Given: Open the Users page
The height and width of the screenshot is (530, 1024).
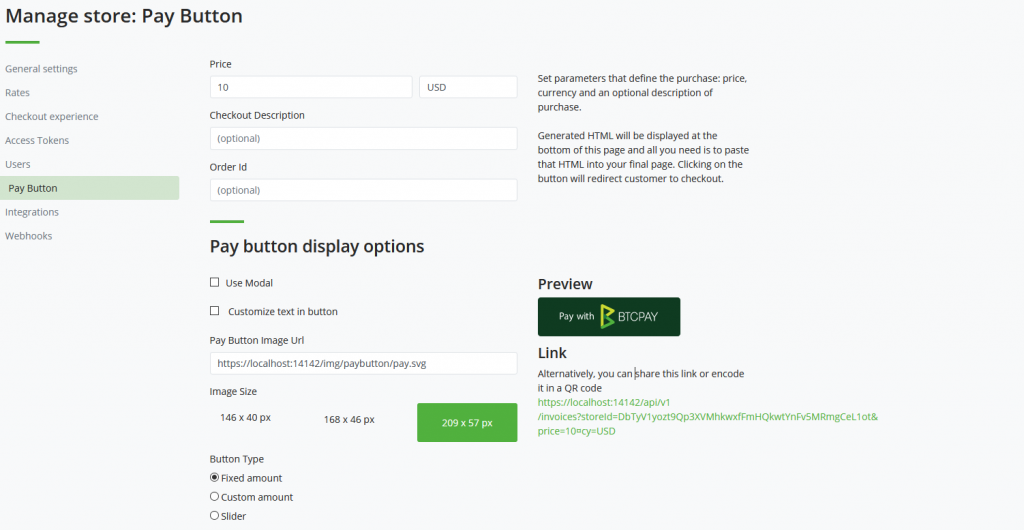Looking at the screenshot, I should coord(18,164).
